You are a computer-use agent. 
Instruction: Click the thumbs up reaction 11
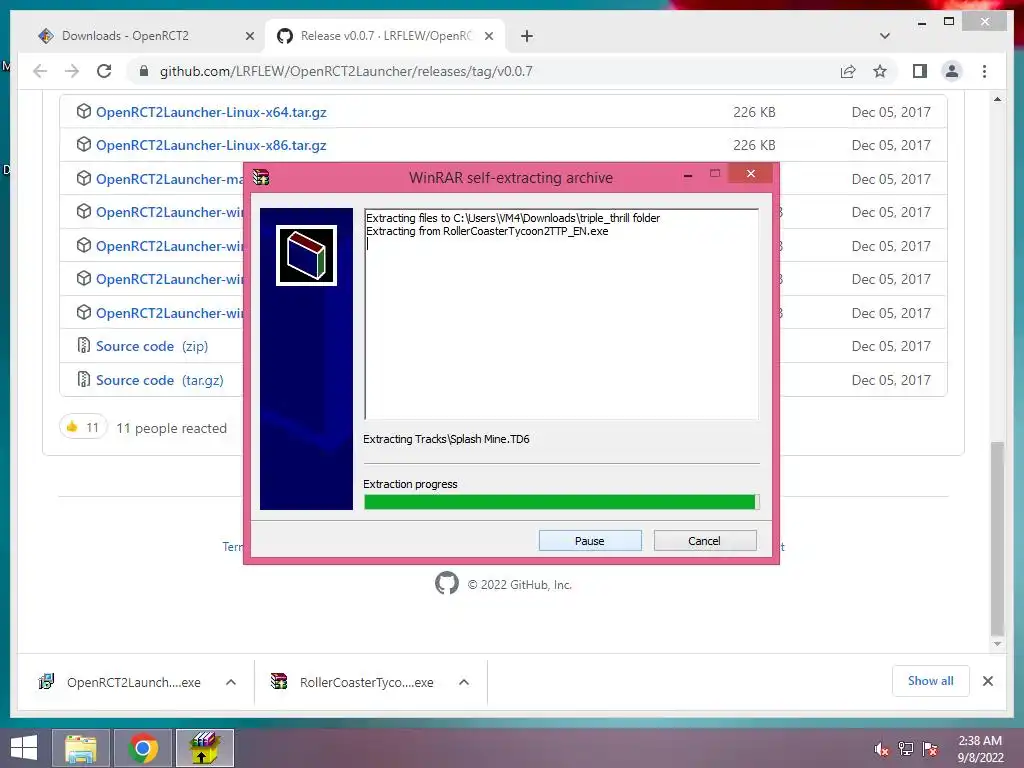(83, 427)
